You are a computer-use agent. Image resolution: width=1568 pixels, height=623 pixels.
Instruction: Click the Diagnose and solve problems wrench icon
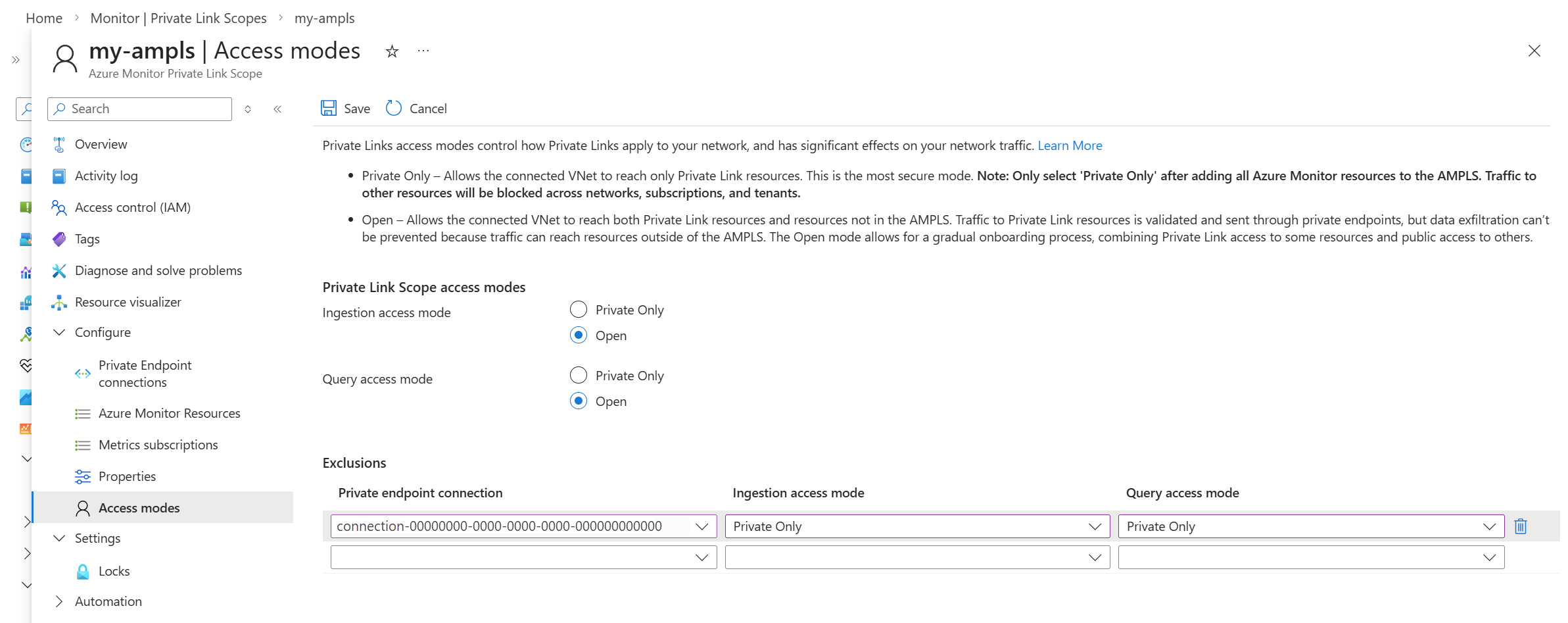(59, 270)
